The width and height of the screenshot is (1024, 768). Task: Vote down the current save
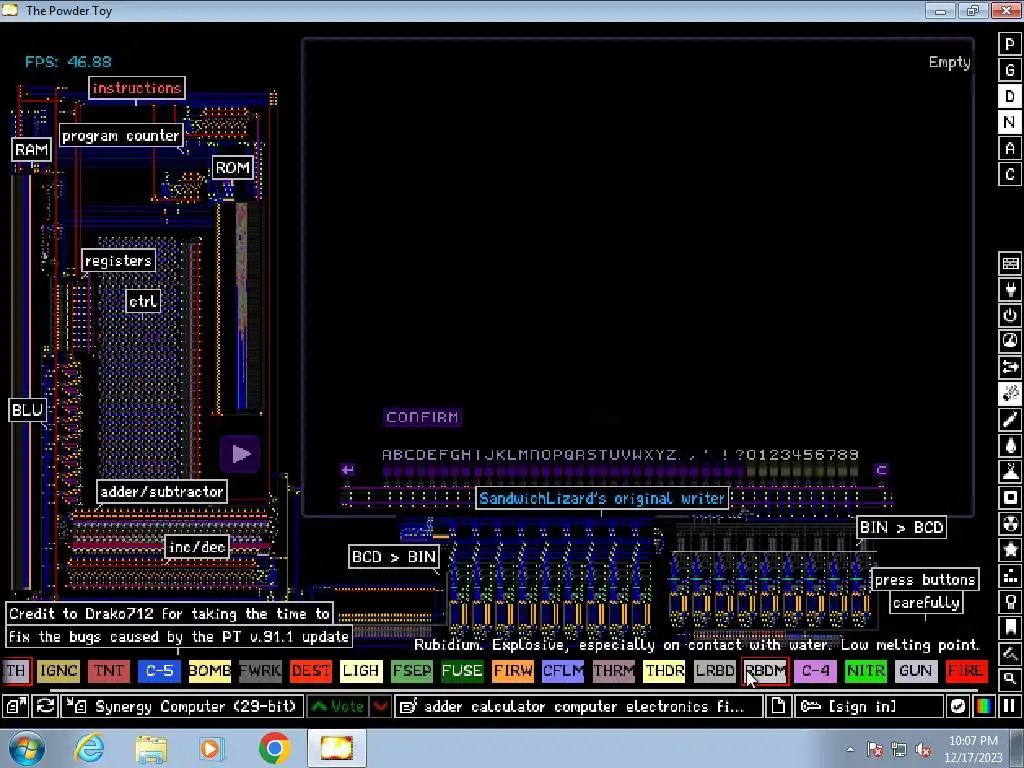(x=381, y=706)
